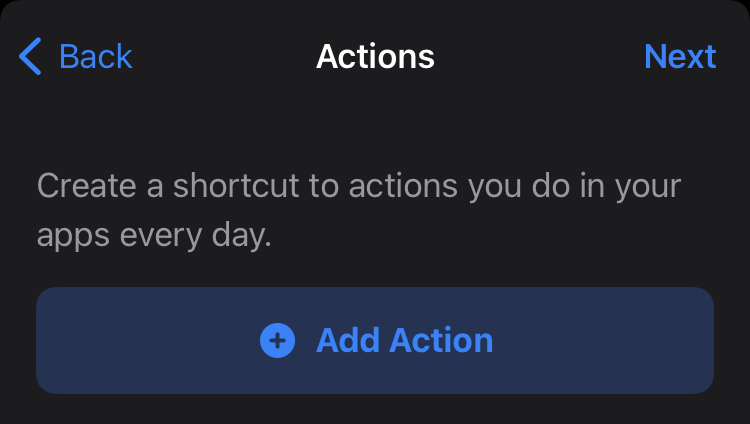Go back using the Back label
750x424 pixels.
coord(96,56)
